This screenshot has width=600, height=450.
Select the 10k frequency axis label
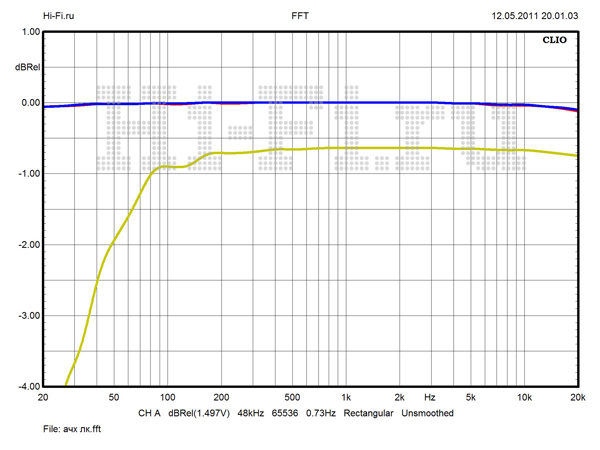click(x=523, y=398)
